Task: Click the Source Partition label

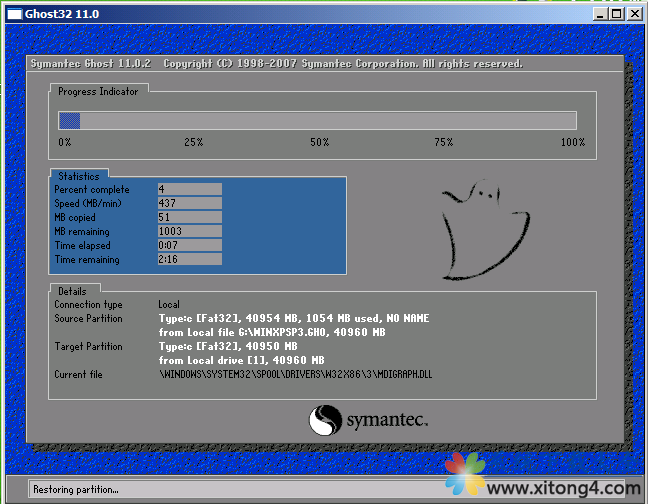Action: pos(88,319)
